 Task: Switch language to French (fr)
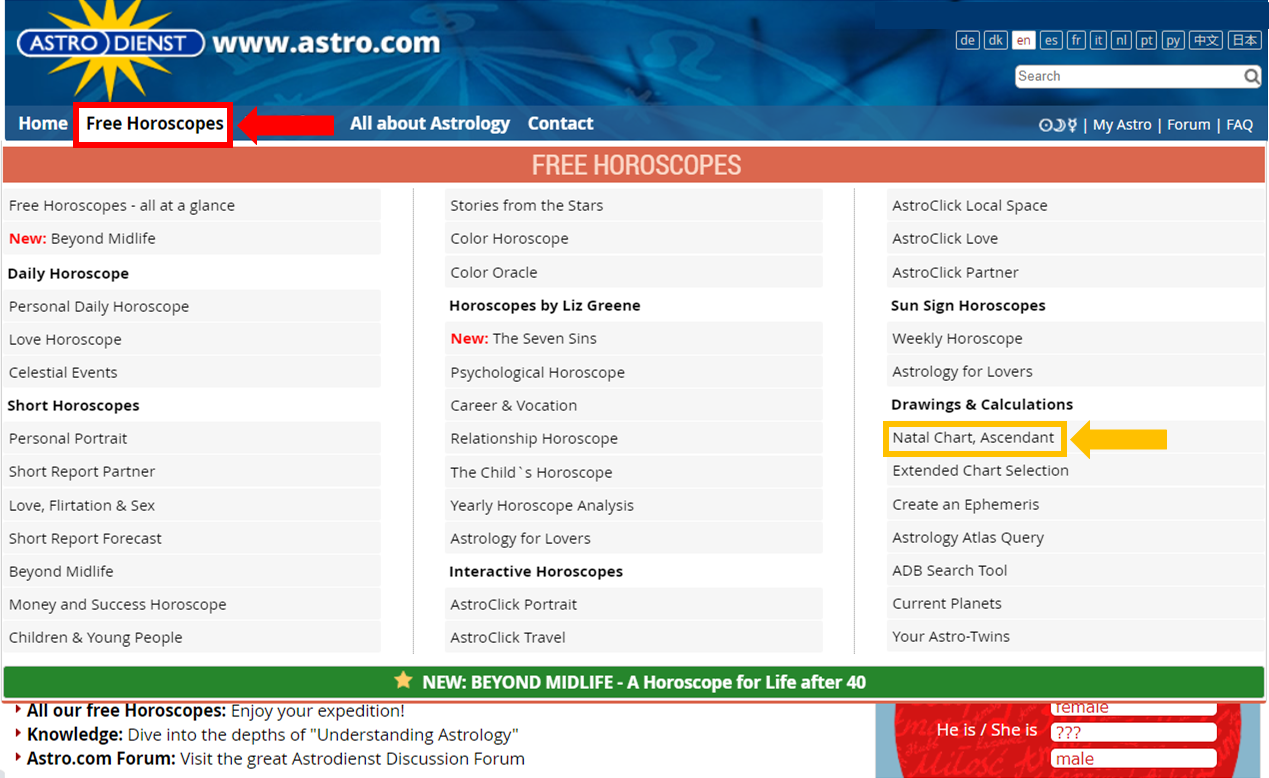pyautogui.click(x=1076, y=40)
